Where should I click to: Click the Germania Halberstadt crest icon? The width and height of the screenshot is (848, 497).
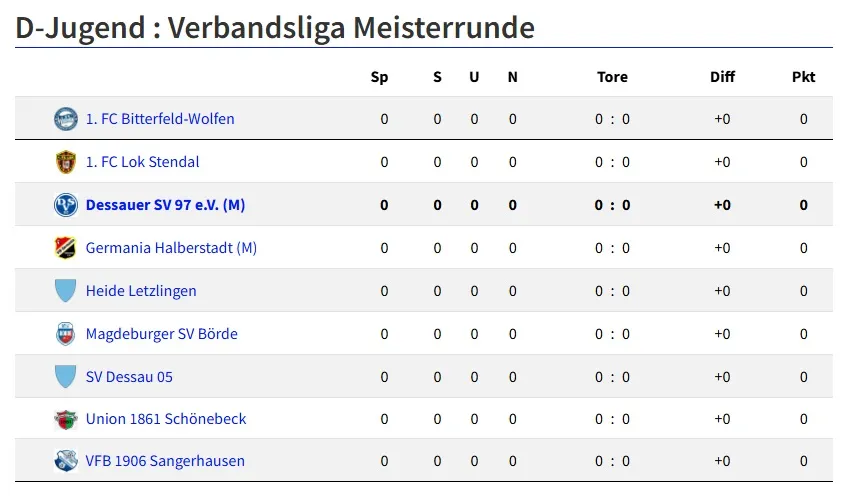coord(65,248)
